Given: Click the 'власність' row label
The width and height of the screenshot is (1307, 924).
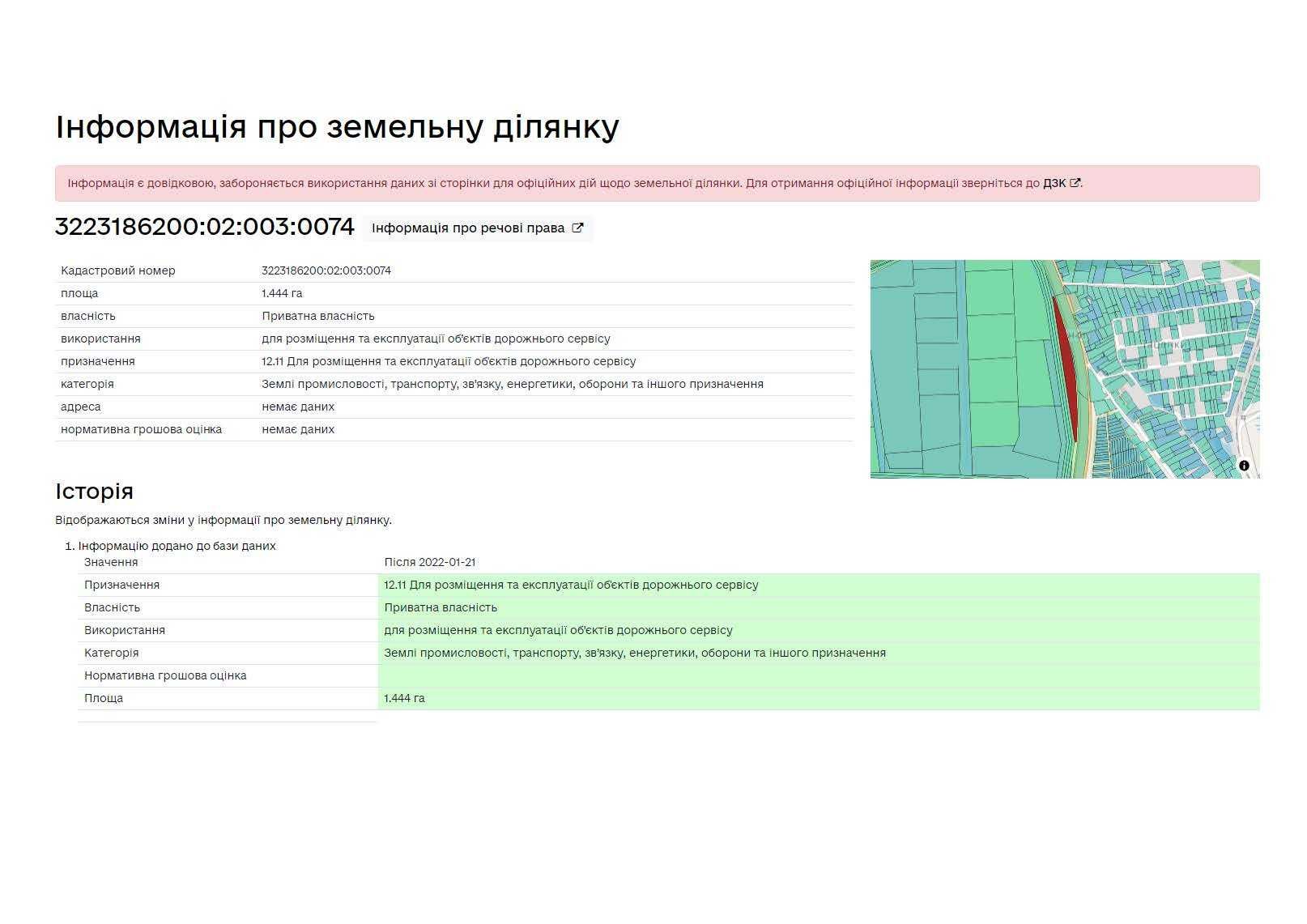Looking at the screenshot, I should pyautogui.click(x=88, y=316).
